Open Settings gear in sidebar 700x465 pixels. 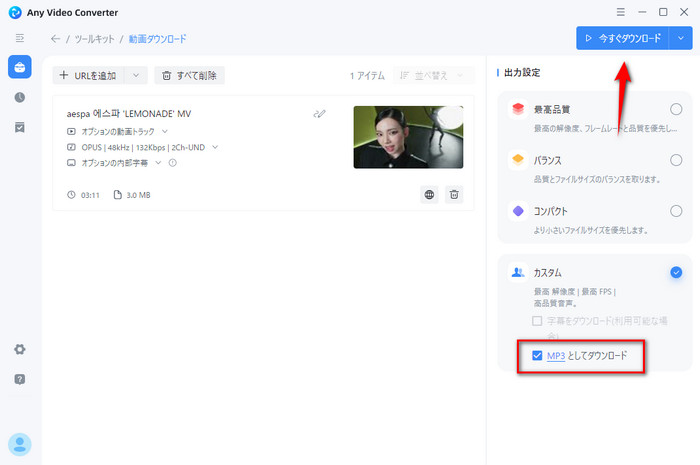coord(20,349)
